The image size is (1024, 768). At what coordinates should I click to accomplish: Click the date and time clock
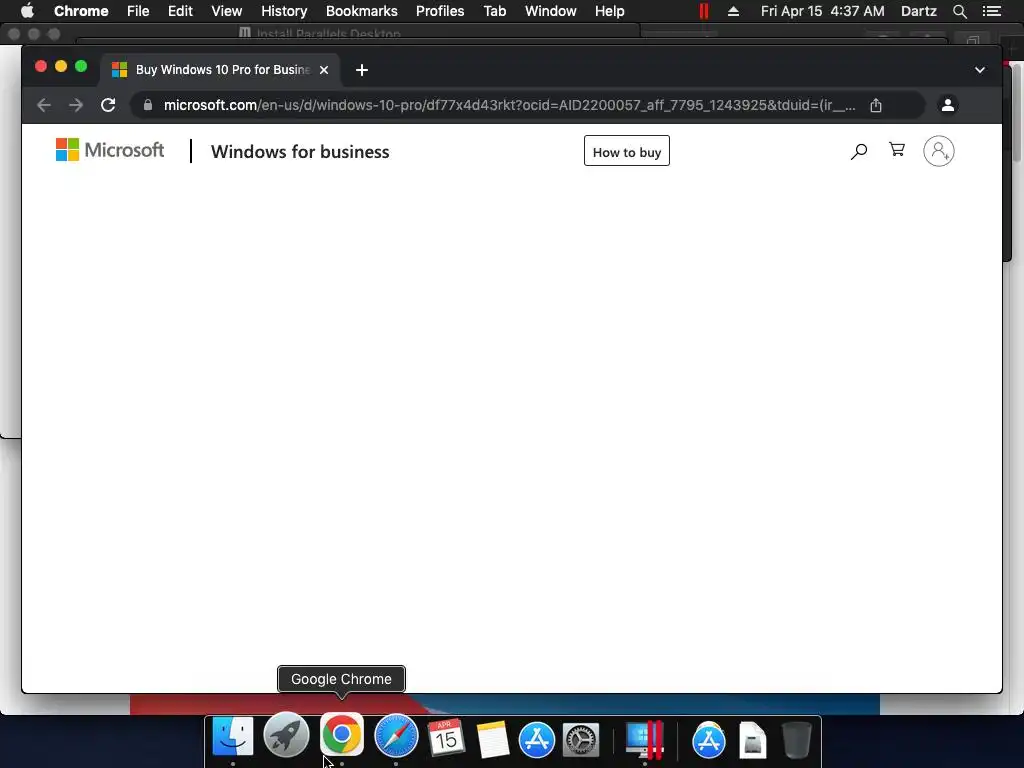(x=823, y=11)
